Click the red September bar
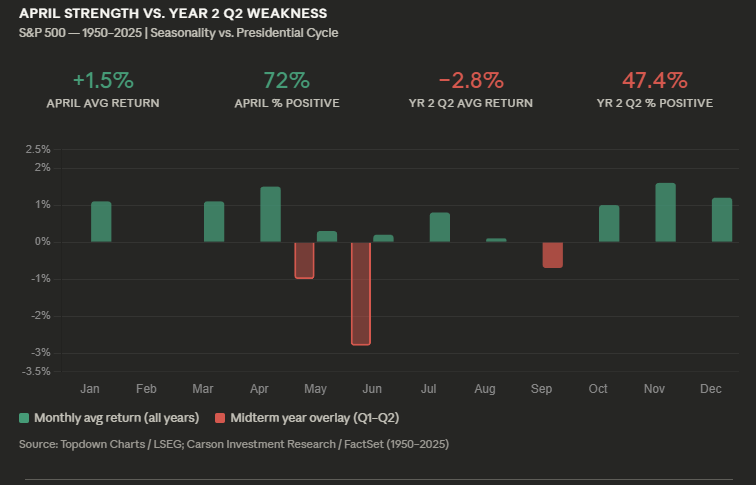This screenshot has height=485, width=756. pyautogui.click(x=552, y=254)
